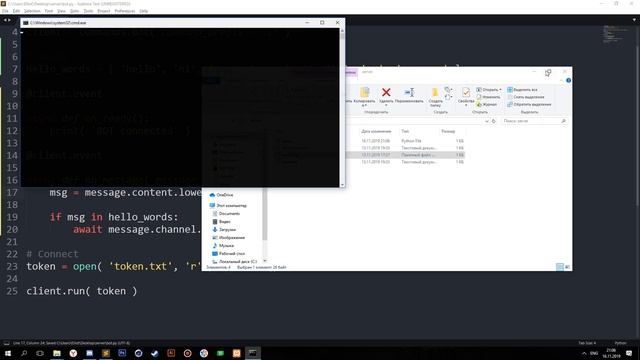Open Photoshop from the taskbar
Screen dimensions: 640x360
coord(122,353)
